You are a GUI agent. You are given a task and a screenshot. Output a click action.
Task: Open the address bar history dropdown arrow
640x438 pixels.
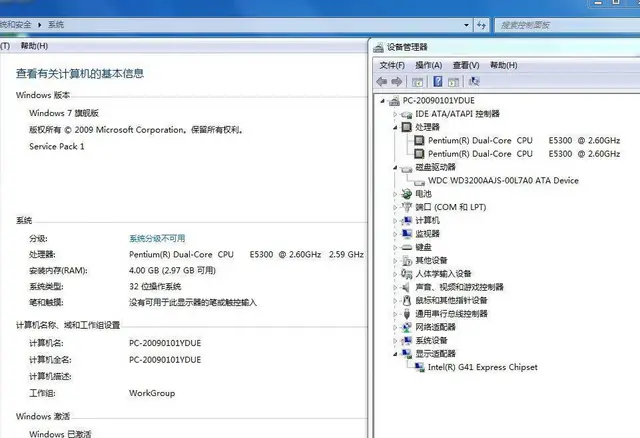tap(466, 25)
